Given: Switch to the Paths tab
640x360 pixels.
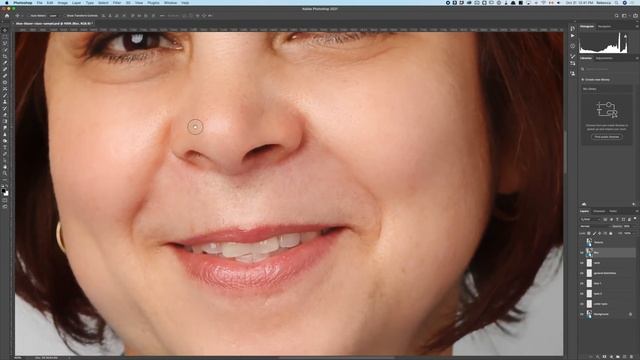Looking at the screenshot, I should (x=613, y=211).
